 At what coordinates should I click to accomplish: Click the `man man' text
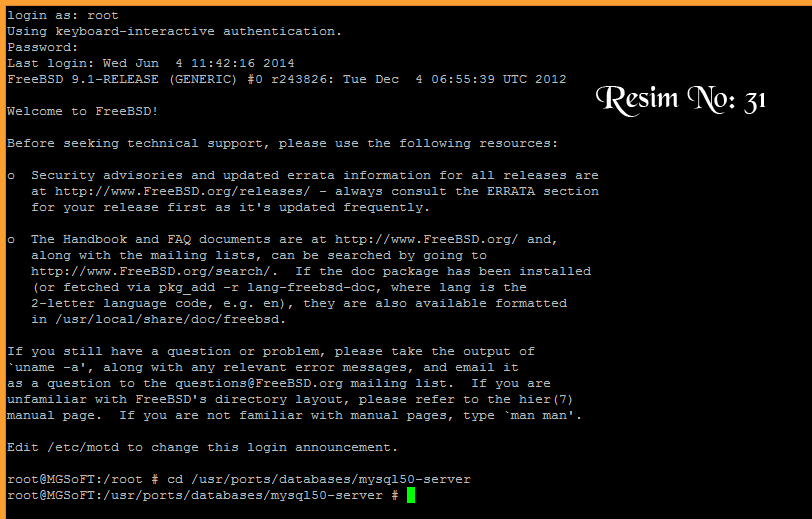click(539, 415)
